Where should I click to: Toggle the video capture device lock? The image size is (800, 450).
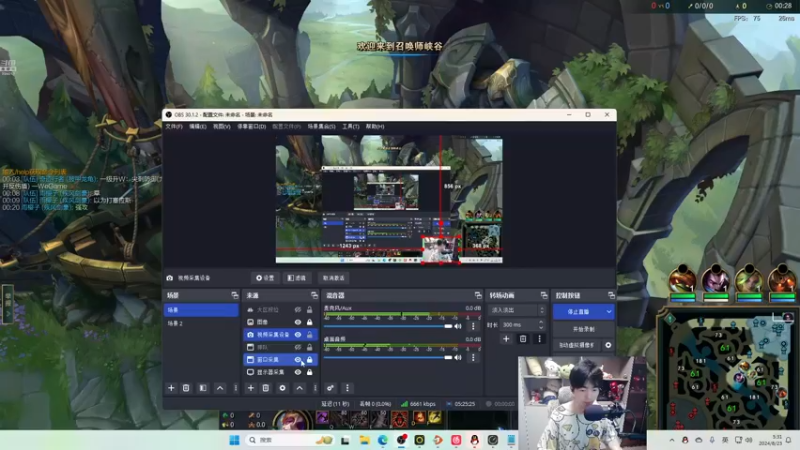(310, 335)
